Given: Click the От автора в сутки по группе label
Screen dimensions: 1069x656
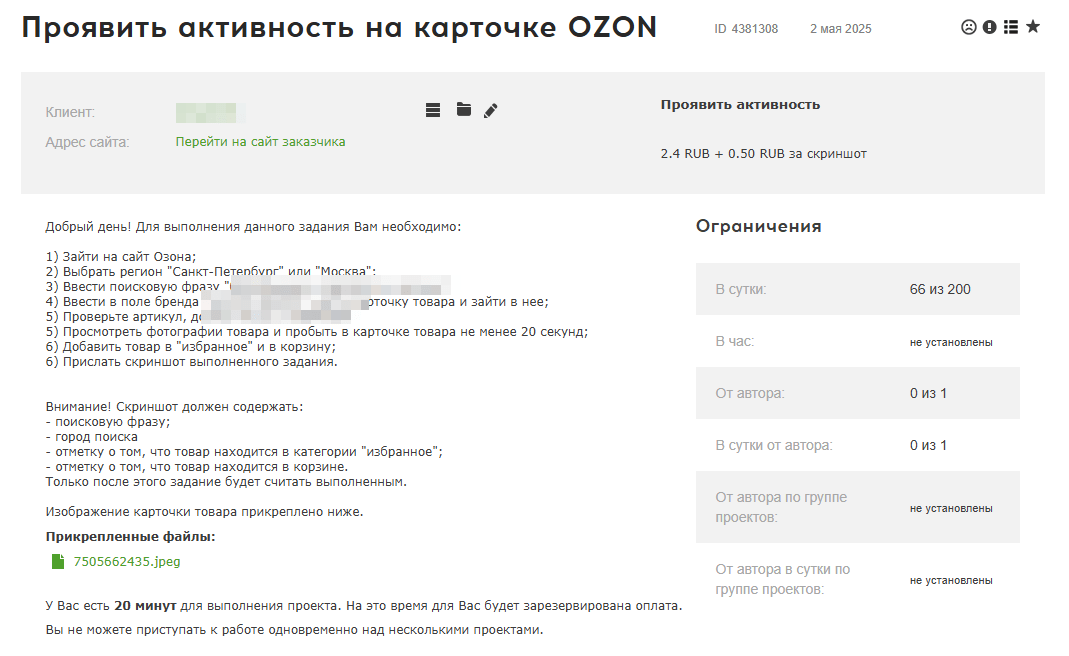Looking at the screenshot, I should point(783,579).
